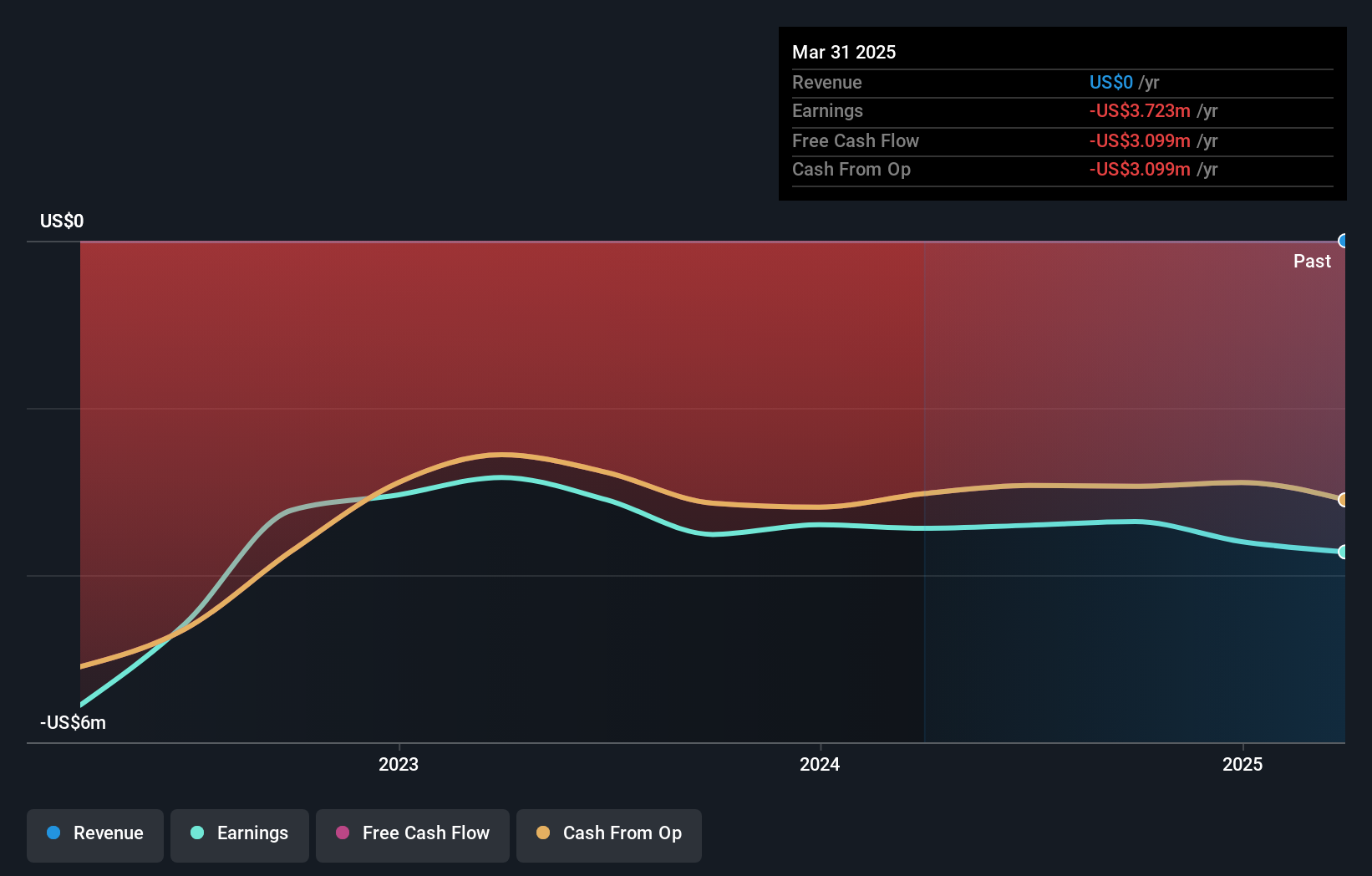Toggle the Free Cash Flow legend button

point(413,835)
